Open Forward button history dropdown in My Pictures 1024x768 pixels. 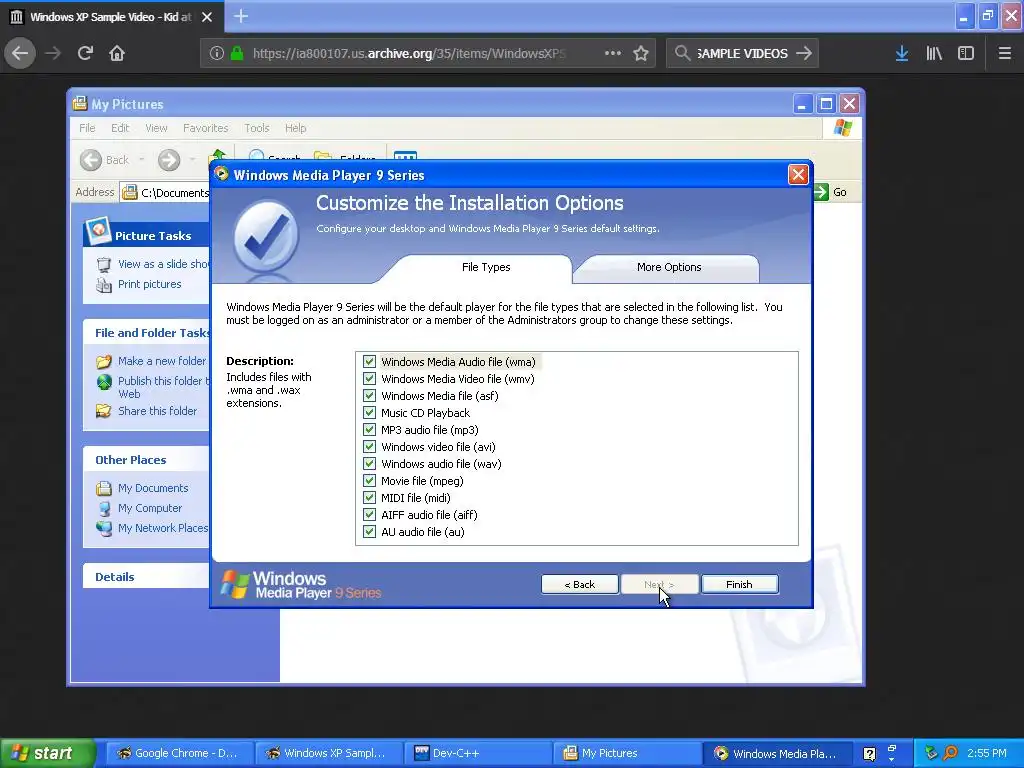[192, 160]
